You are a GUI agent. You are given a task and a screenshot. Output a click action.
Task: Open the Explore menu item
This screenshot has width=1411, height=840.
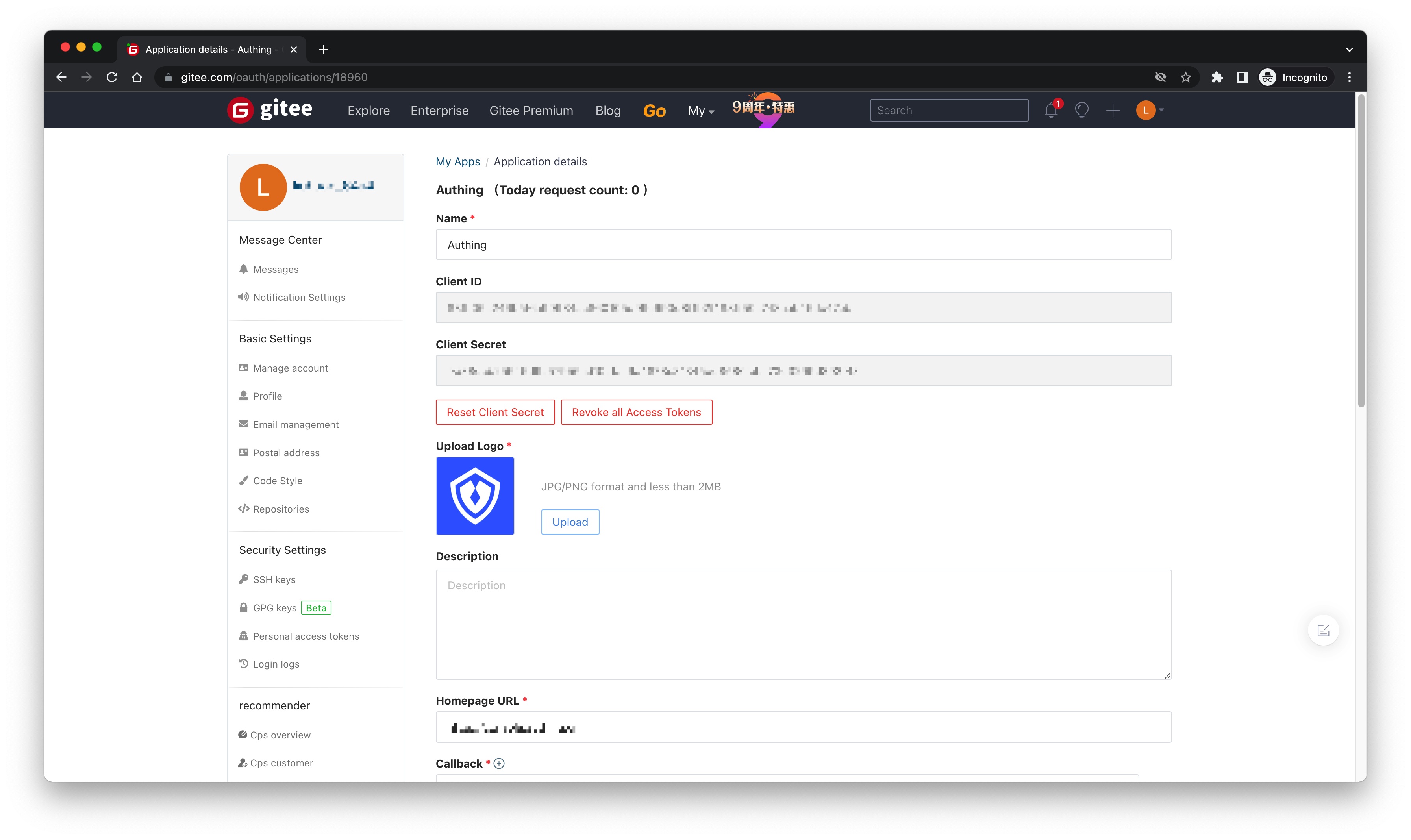coord(368,111)
